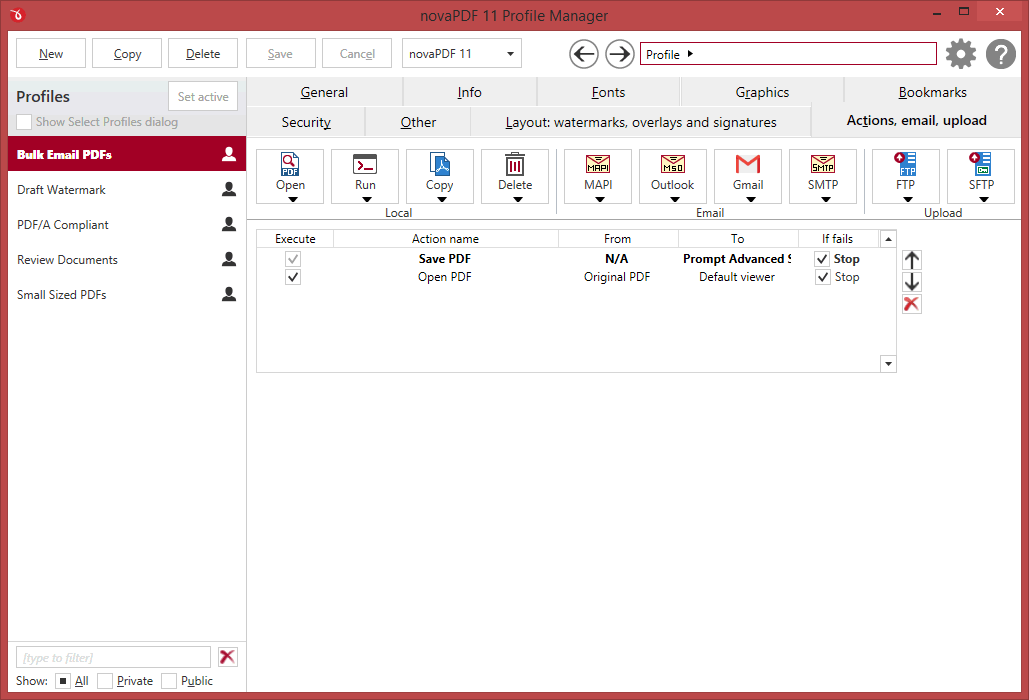This screenshot has height=700, width=1029.
Task: Add a MAPI email action
Action: [x=598, y=176]
